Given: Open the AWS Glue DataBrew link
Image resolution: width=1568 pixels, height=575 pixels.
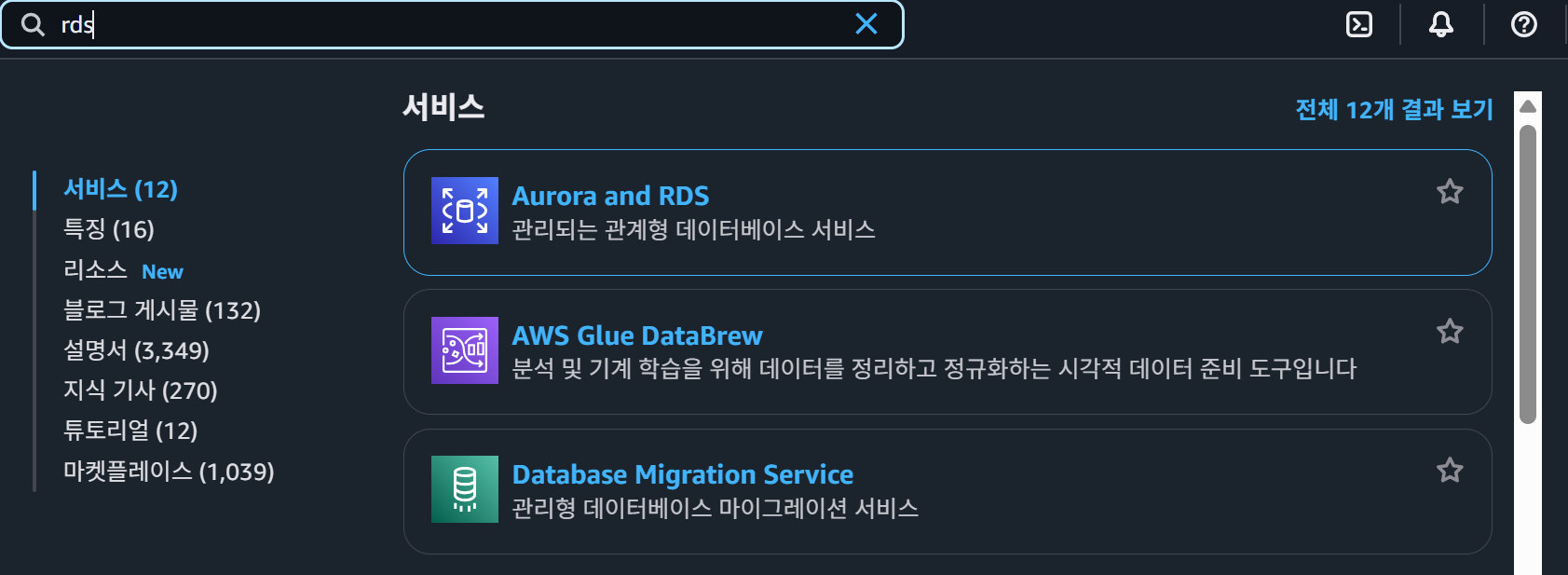Looking at the screenshot, I should point(637,335).
